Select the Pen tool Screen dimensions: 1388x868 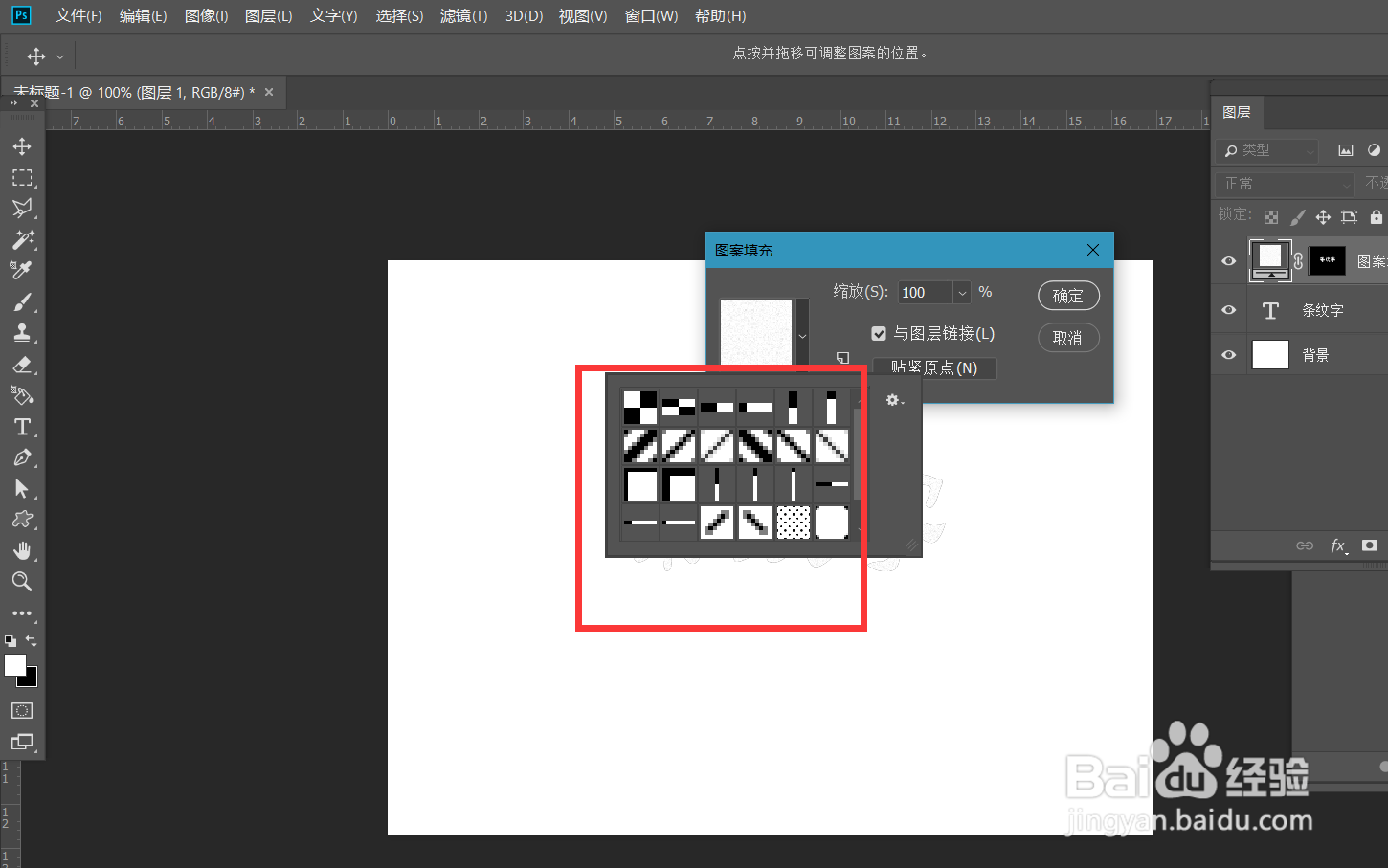coord(22,457)
